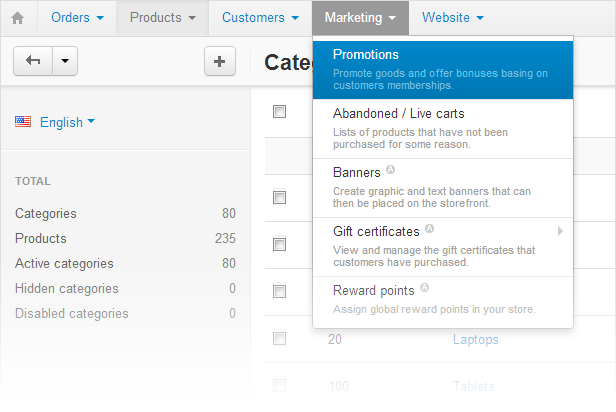Image resolution: width=616 pixels, height=412 pixels.
Task: Click the plus button to add a category
Action: pyautogui.click(x=219, y=61)
